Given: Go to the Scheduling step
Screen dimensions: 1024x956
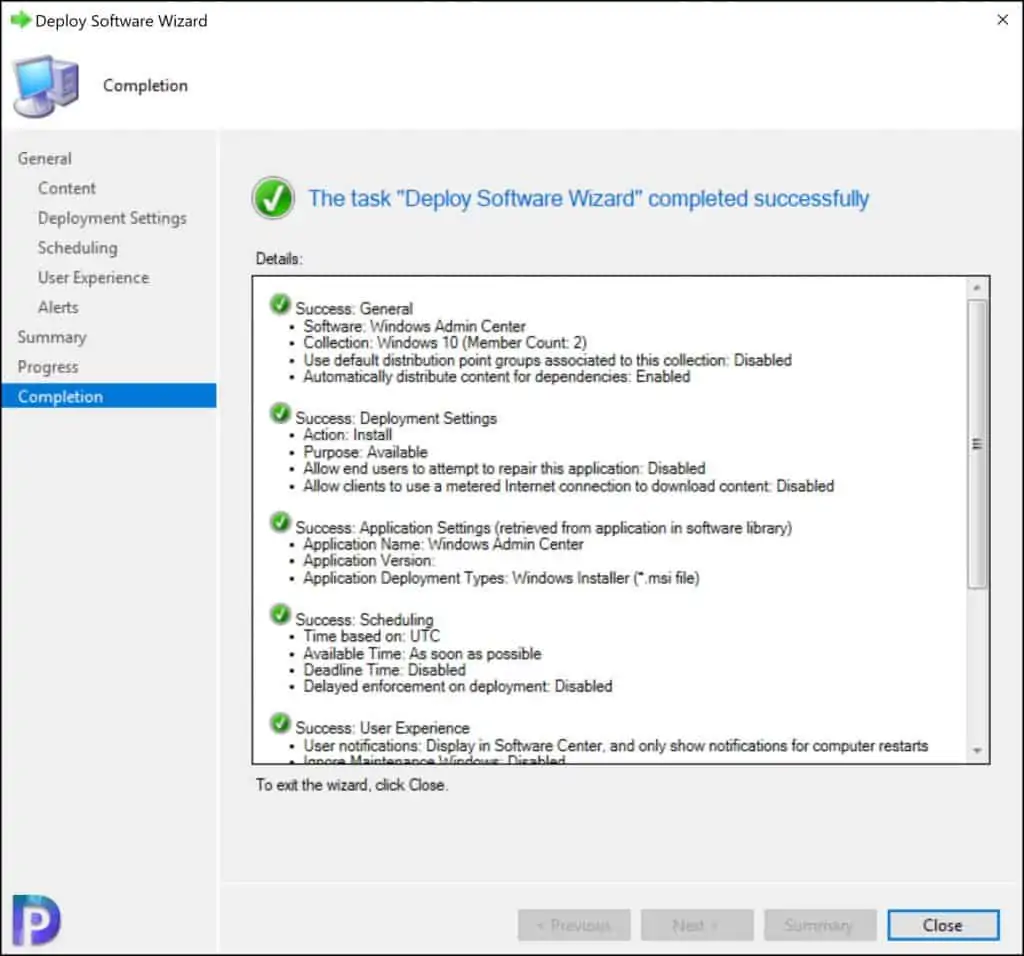Looking at the screenshot, I should (x=77, y=247).
